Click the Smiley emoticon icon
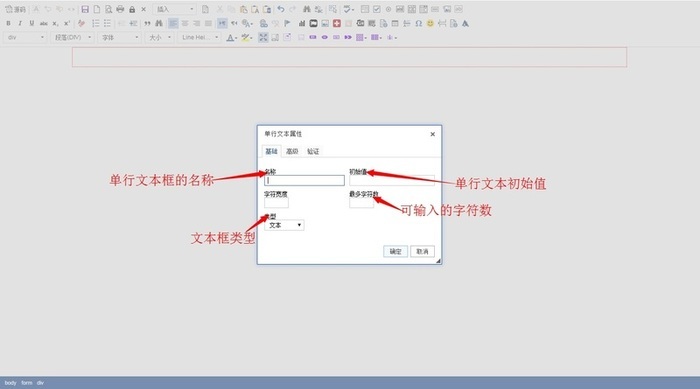 tap(430, 23)
